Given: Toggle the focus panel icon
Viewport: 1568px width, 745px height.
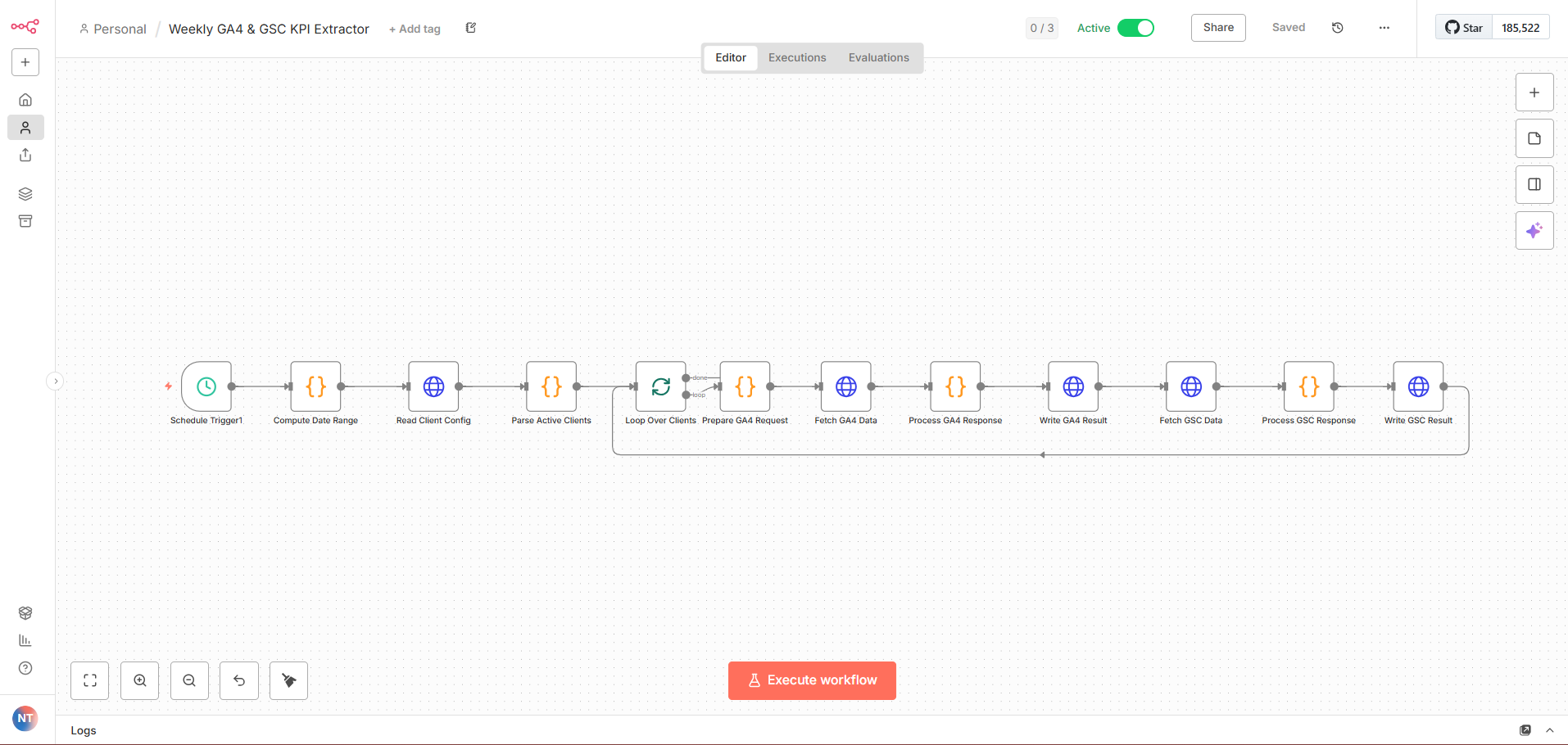Looking at the screenshot, I should (1534, 184).
